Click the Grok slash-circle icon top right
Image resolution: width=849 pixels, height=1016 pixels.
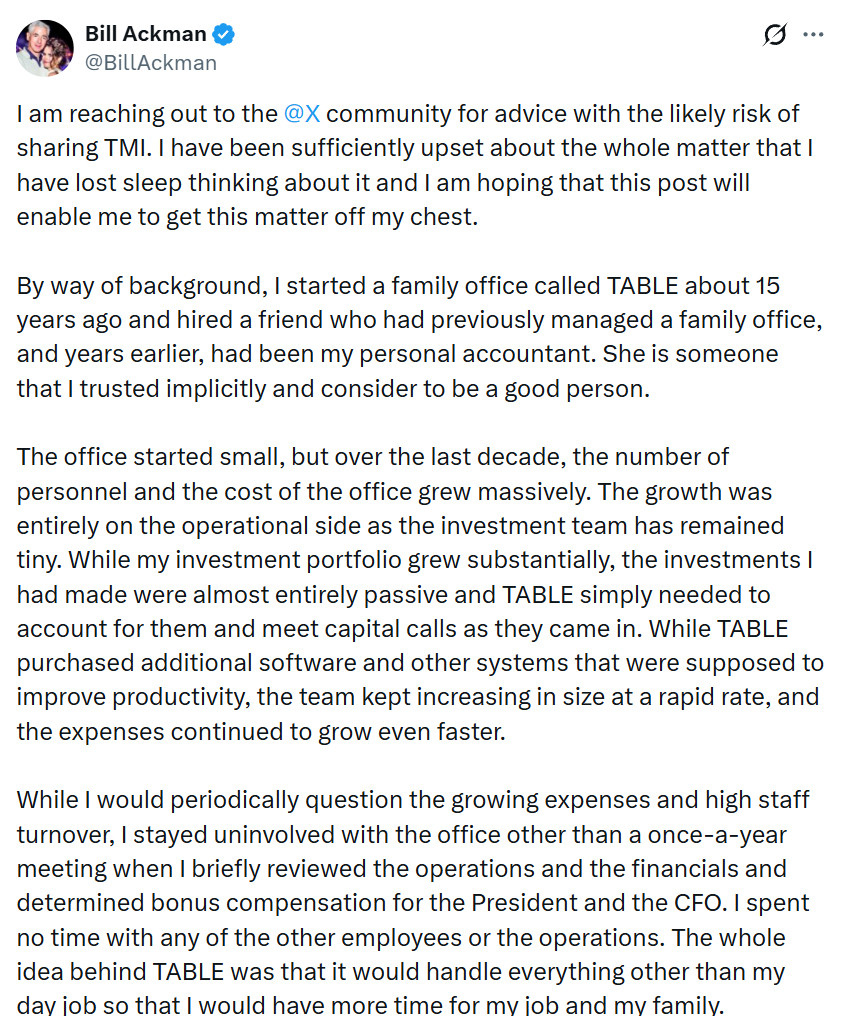pos(773,33)
